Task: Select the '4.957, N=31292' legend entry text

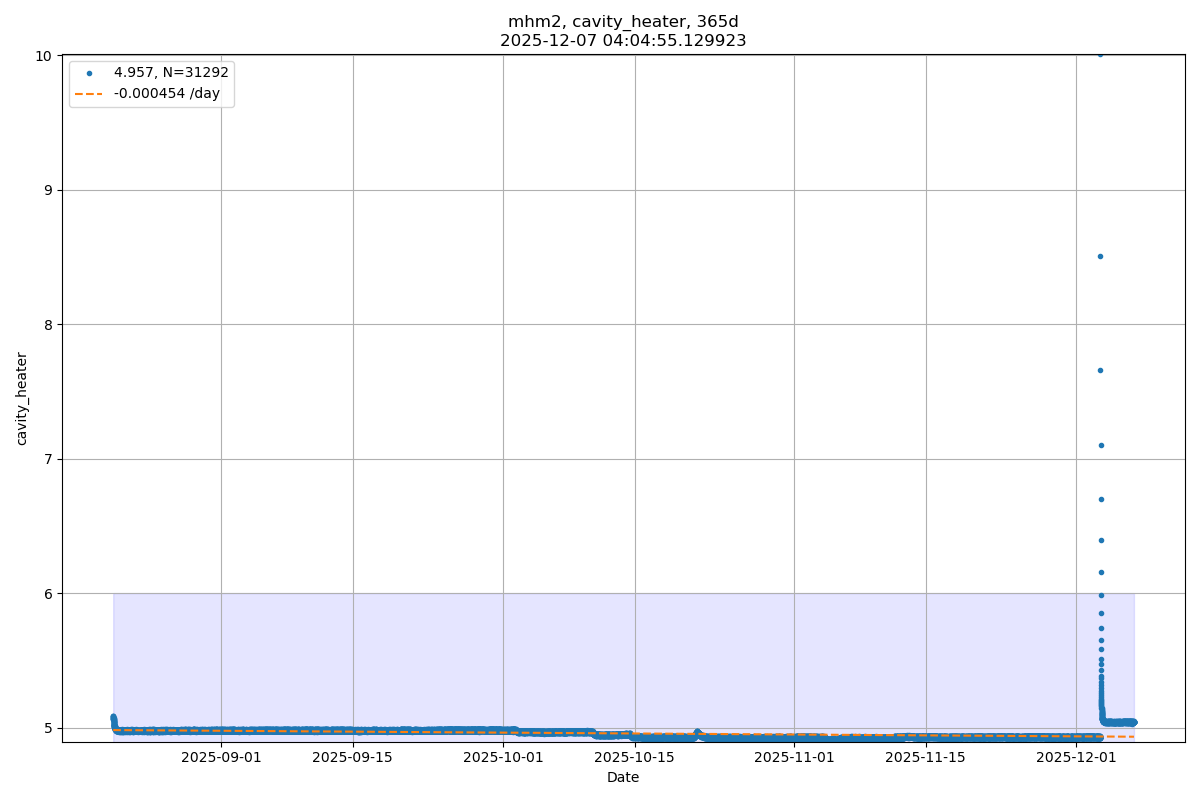Action: pos(171,73)
